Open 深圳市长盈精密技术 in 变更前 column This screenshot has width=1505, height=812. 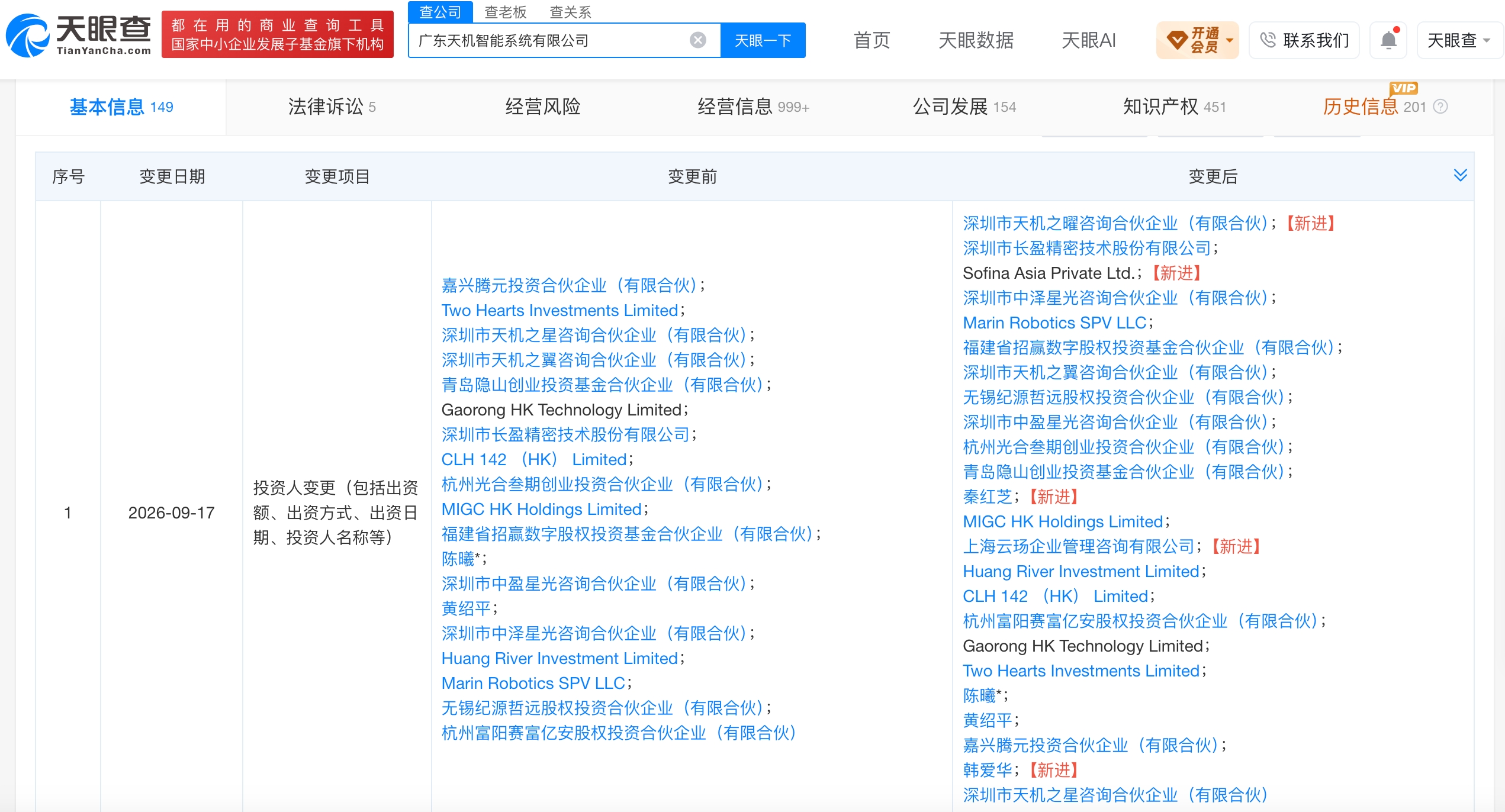[566, 435]
